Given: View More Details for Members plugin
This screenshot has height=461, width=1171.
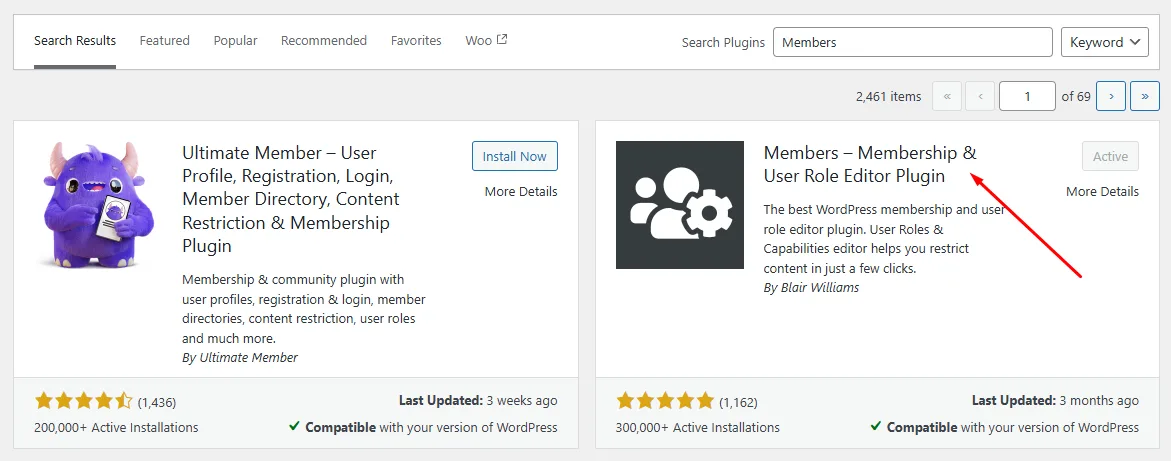Looking at the screenshot, I should coord(1102,192).
